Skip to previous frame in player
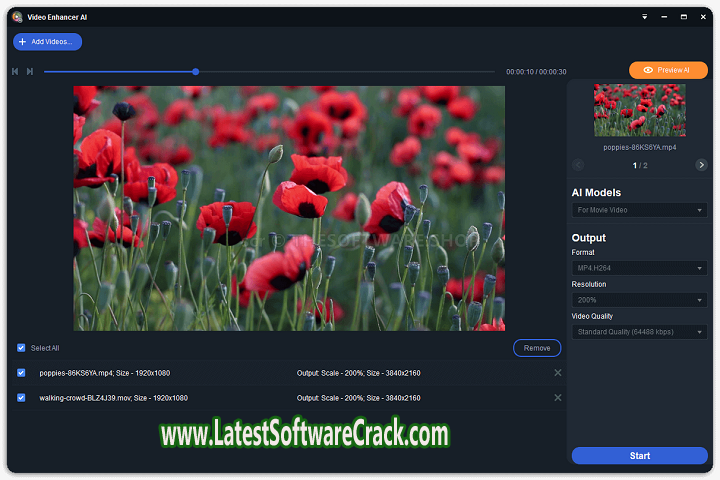Viewport: 720px width, 480px height. (15, 71)
